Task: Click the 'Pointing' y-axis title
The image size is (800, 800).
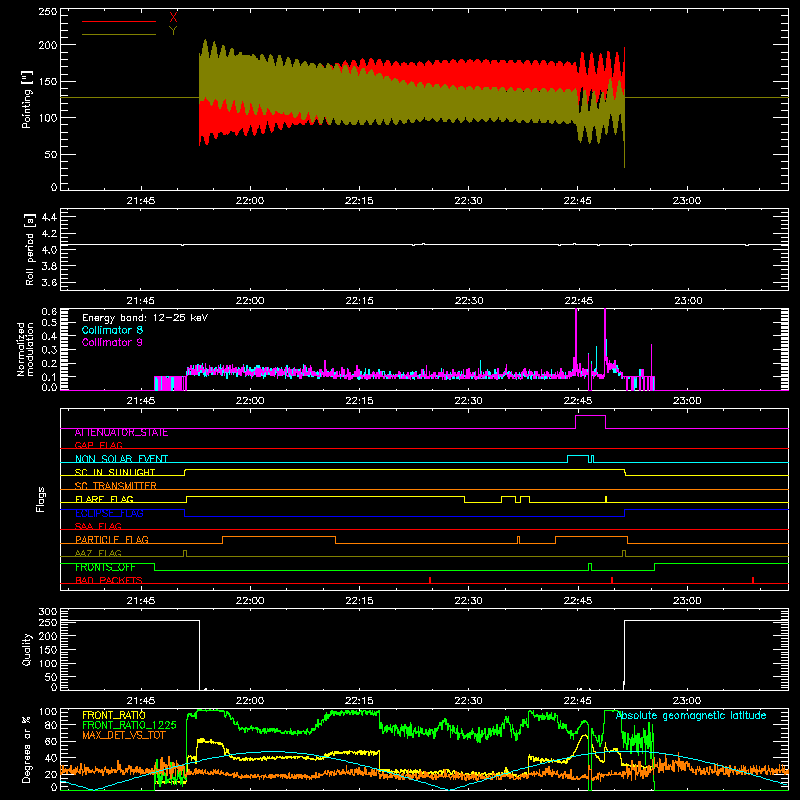Action: (27, 99)
